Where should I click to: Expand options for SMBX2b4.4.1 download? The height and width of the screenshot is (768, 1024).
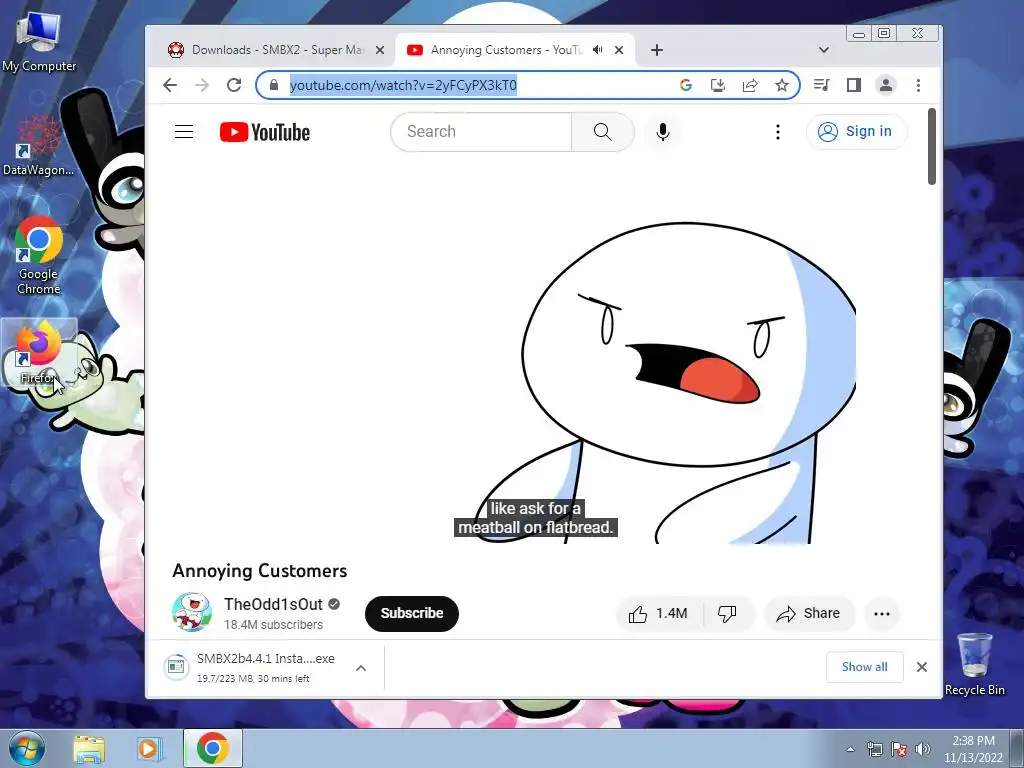[361, 668]
